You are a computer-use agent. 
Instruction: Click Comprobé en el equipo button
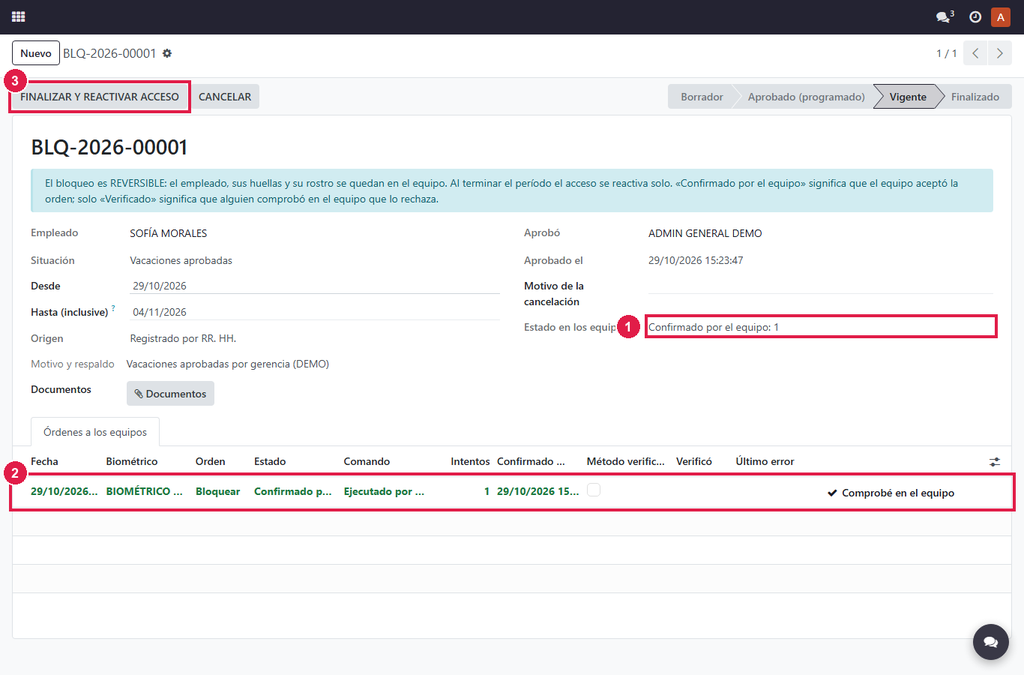point(891,493)
